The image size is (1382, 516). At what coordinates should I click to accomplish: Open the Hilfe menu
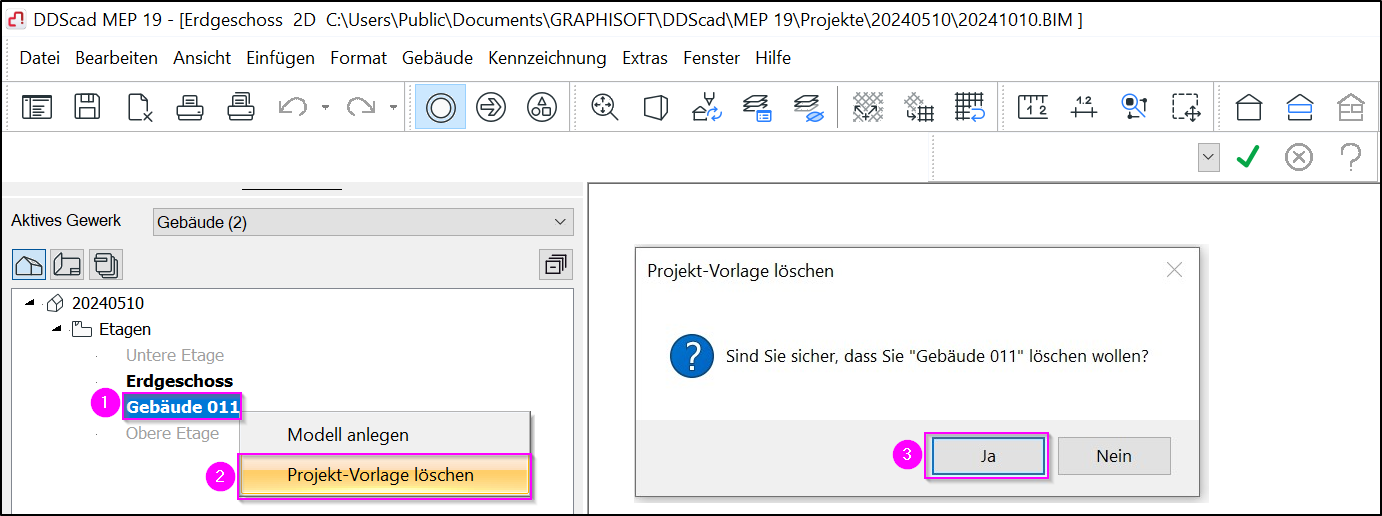tap(773, 58)
